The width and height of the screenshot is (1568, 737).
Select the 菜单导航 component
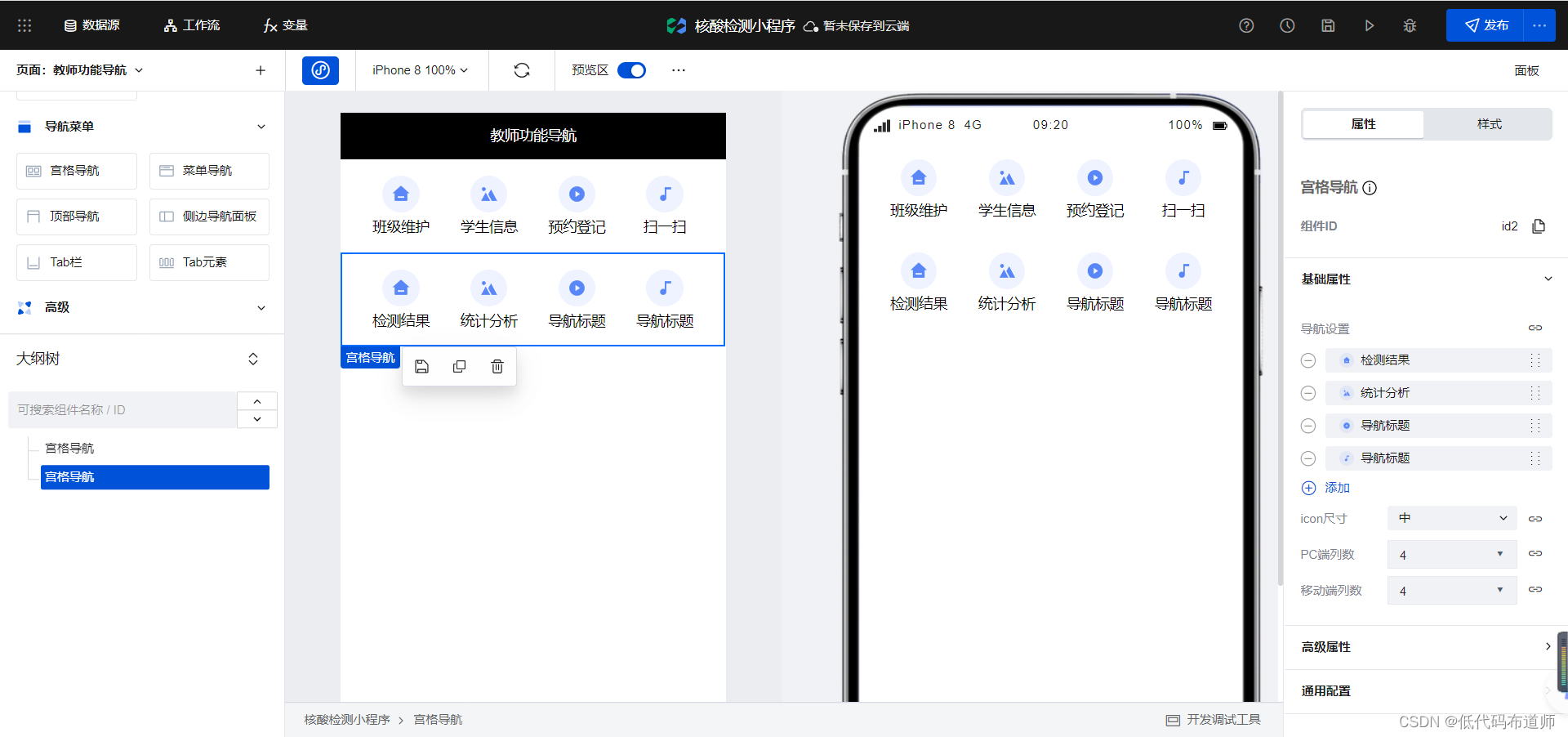point(209,171)
